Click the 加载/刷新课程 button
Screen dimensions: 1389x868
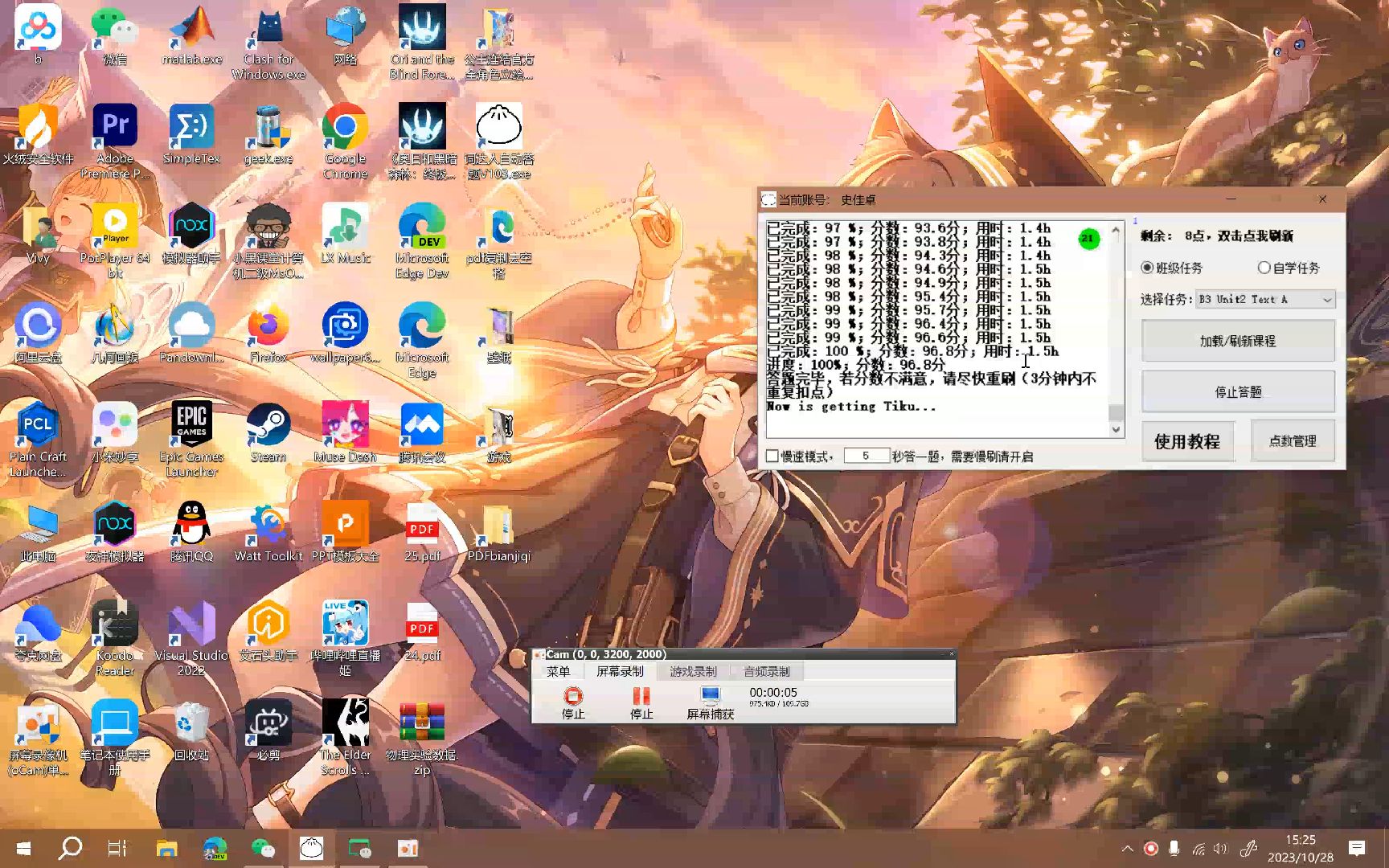1238,341
